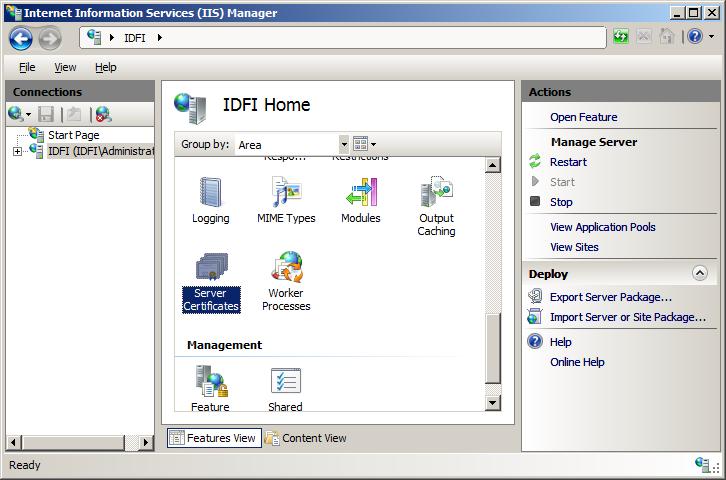Viewport: 726px width, 480px height.
Task: Click the Stop toolbar icon next to Refresh
Action: pos(644,36)
